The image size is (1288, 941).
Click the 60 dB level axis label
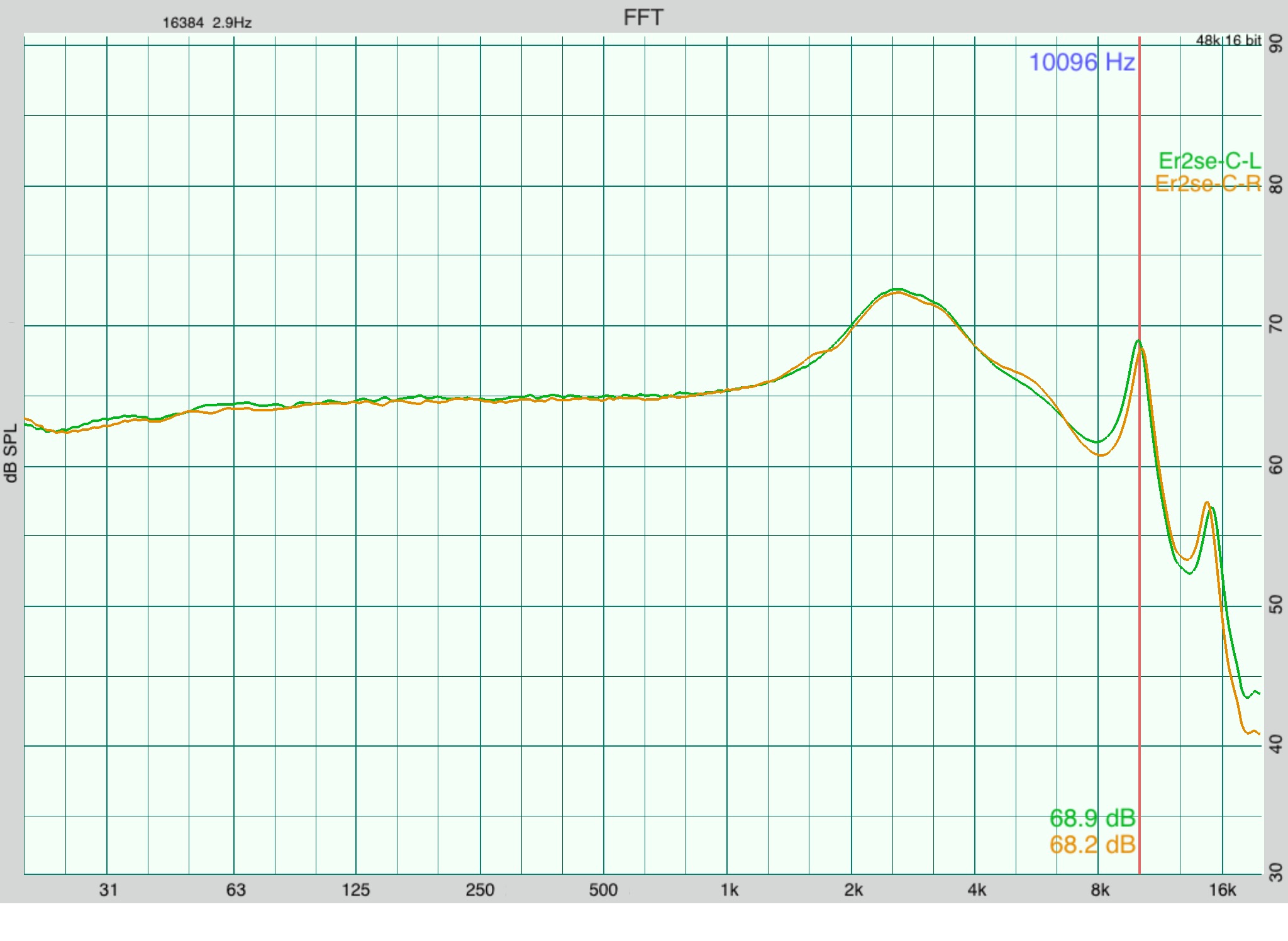[x=1276, y=465]
